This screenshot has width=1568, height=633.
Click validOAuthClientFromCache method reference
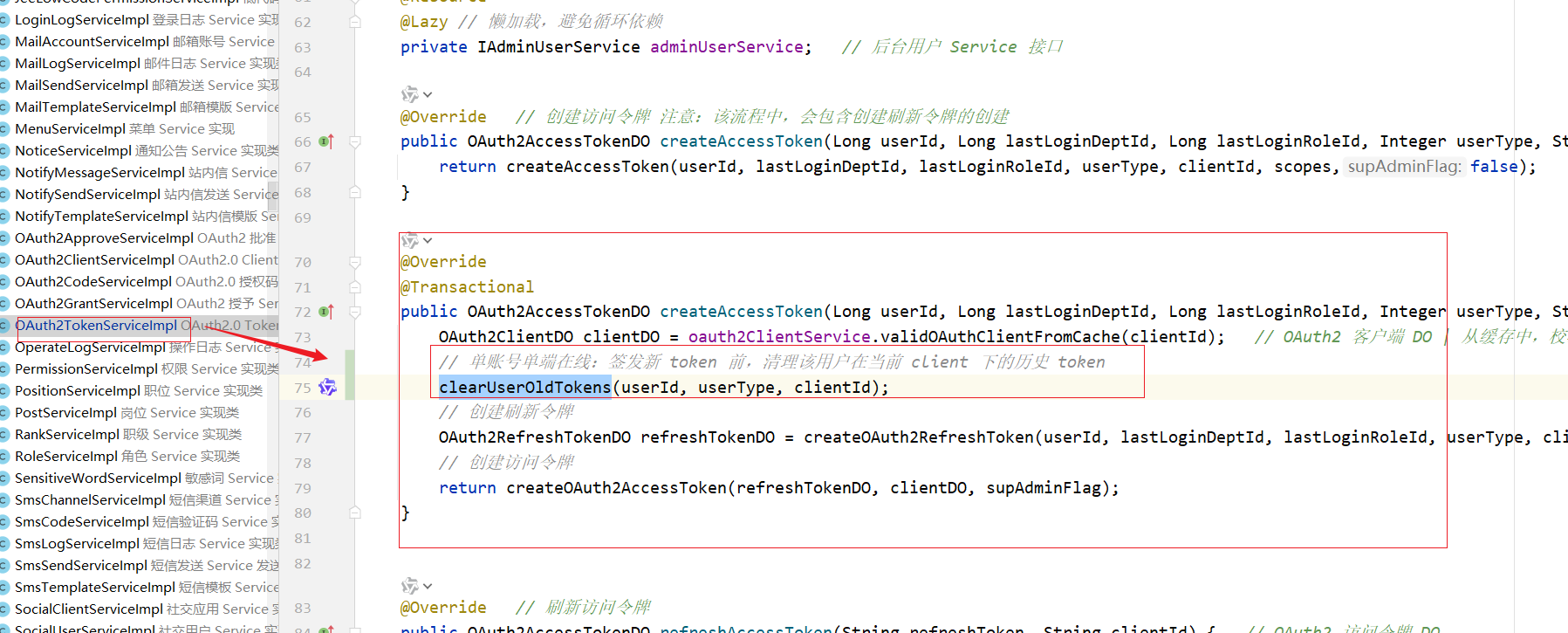[x=1000, y=337]
